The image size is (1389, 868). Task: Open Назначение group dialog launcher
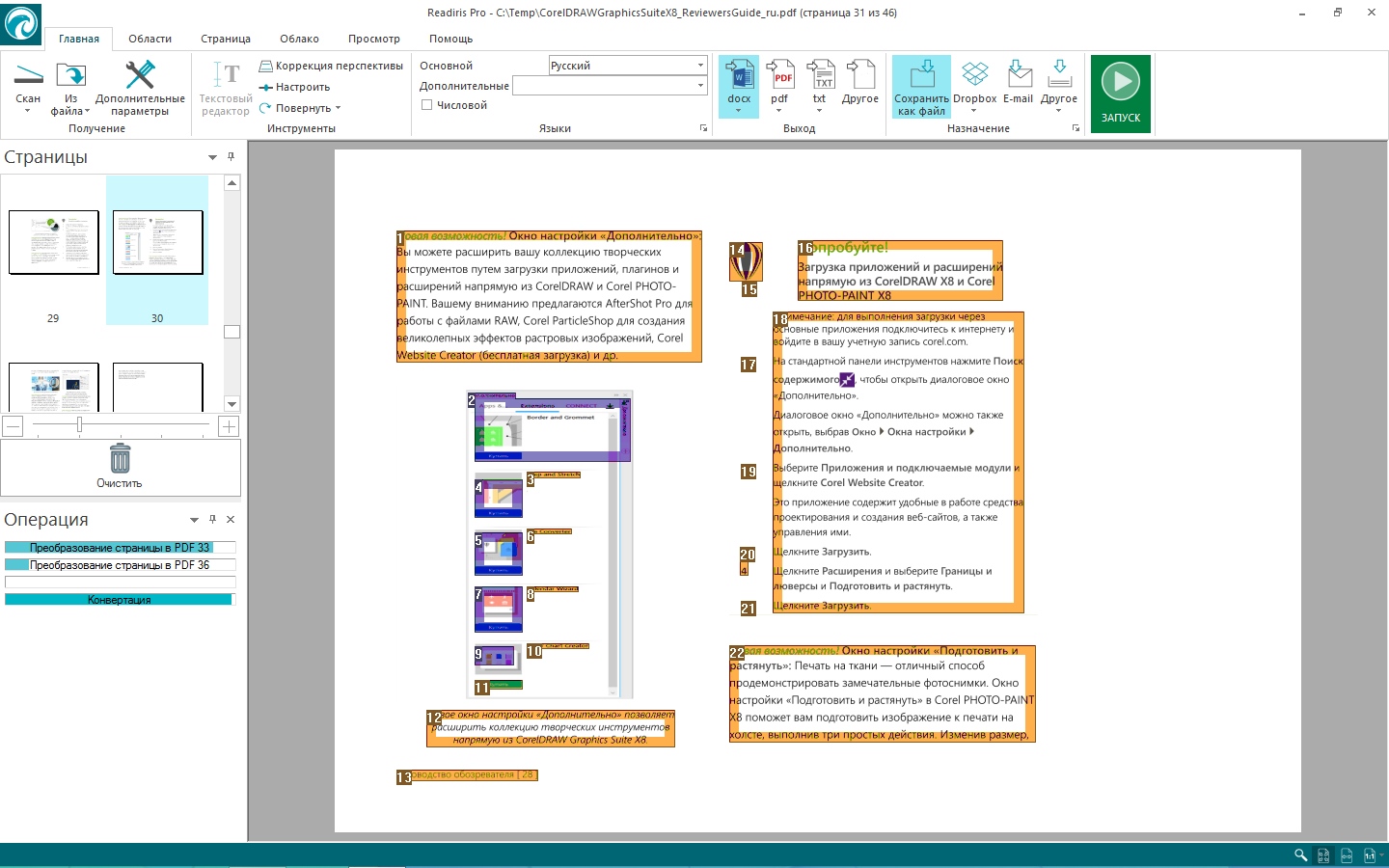click(1076, 128)
